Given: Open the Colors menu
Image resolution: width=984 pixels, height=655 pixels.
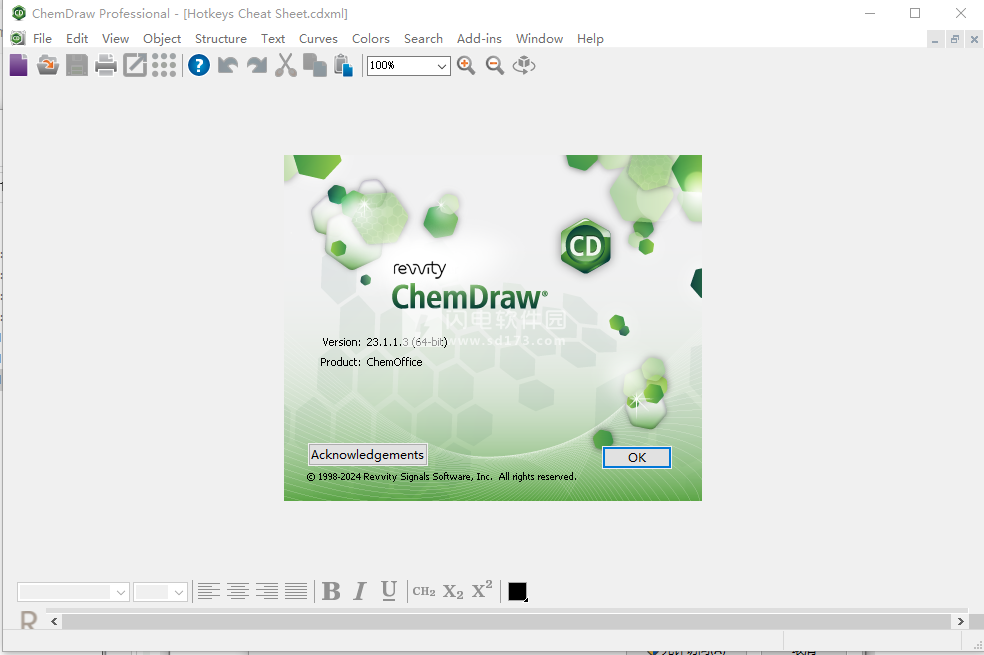Looking at the screenshot, I should point(371,39).
